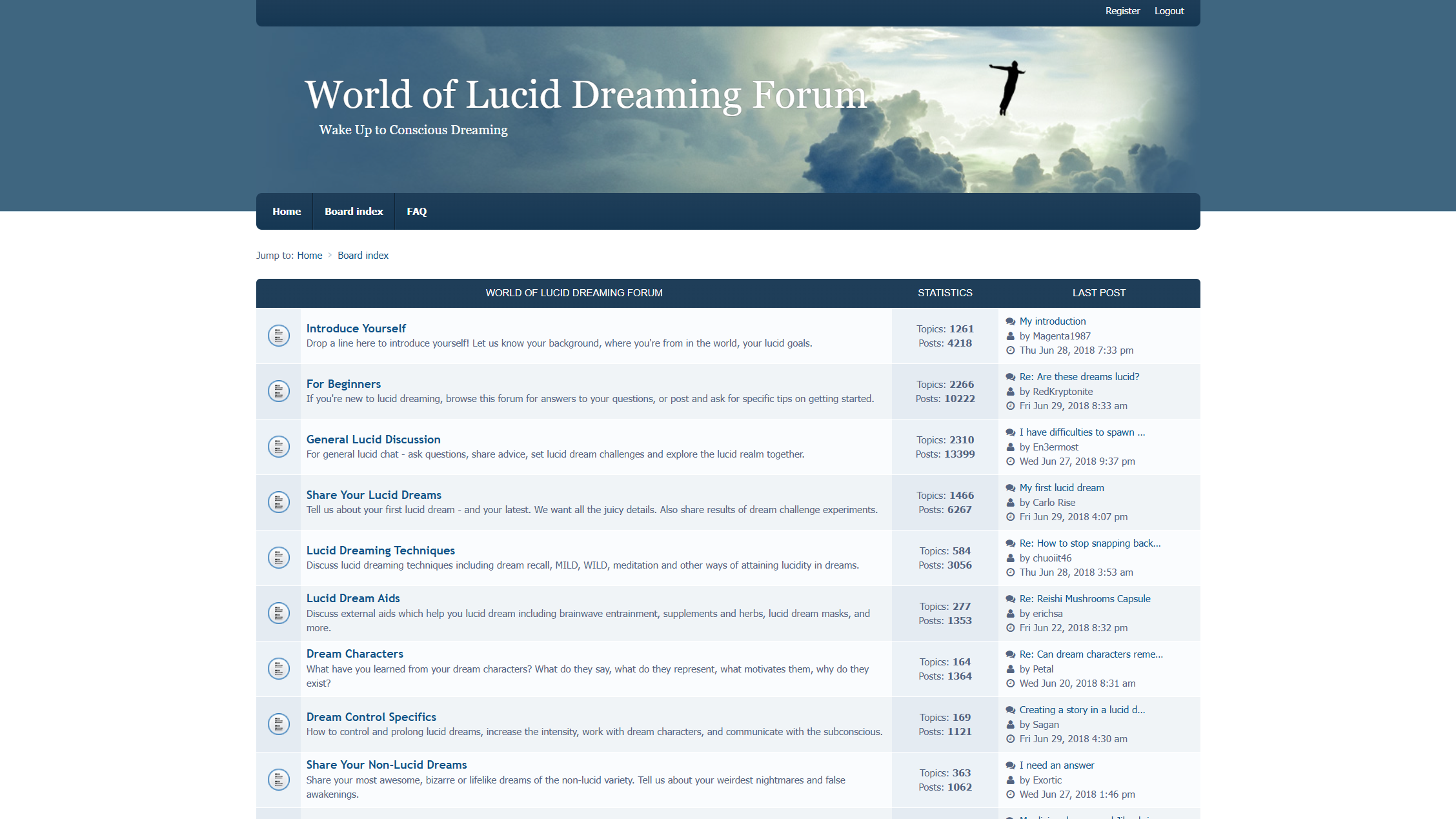Open the Home navigation tab

[x=286, y=212]
